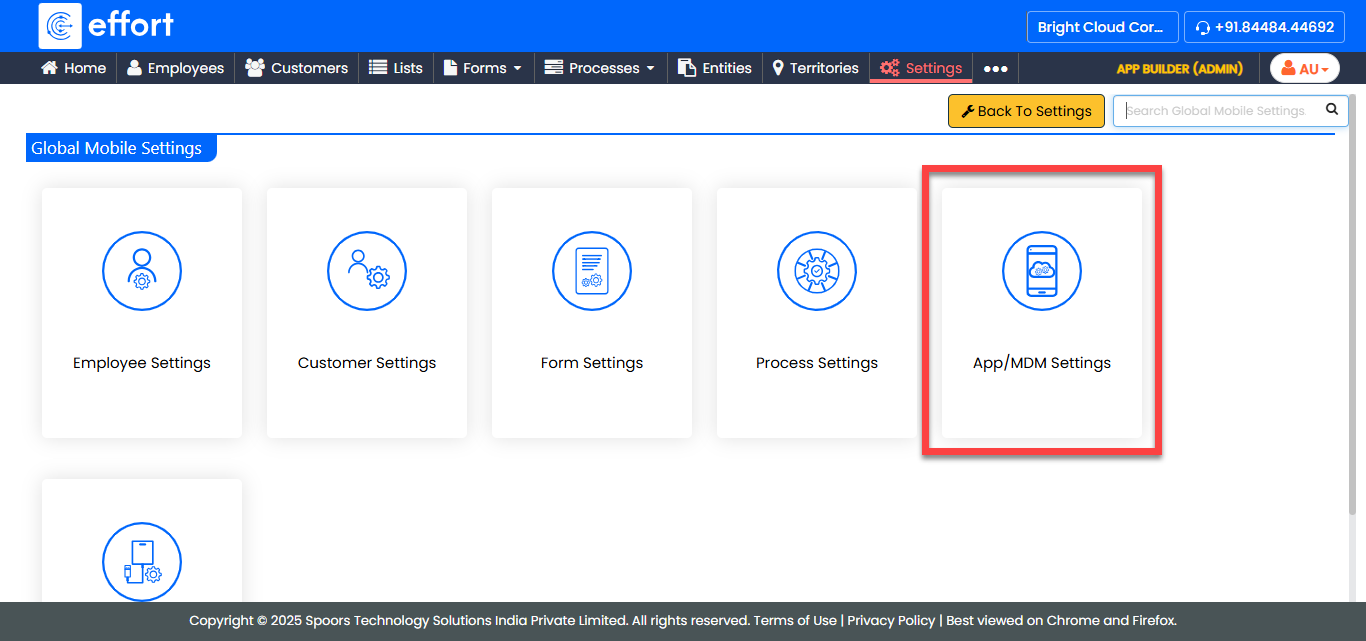Screen dimensions: 1366x641
Task: Open the device settings icon in bottom card
Action: [x=142, y=562]
